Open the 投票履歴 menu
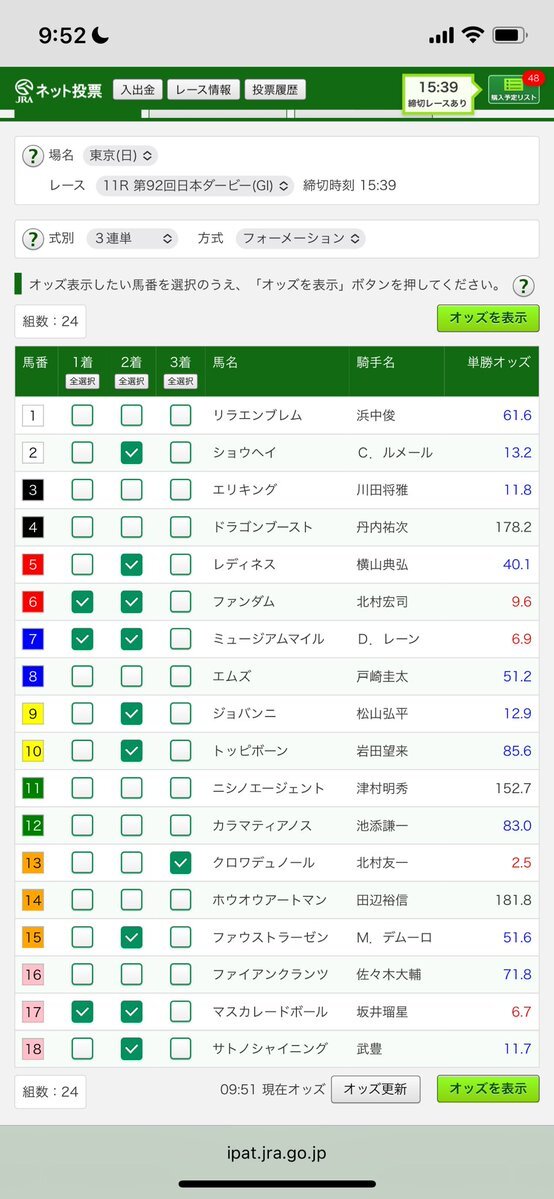The width and height of the screenshot is (554, 1199). pos(275,90)
